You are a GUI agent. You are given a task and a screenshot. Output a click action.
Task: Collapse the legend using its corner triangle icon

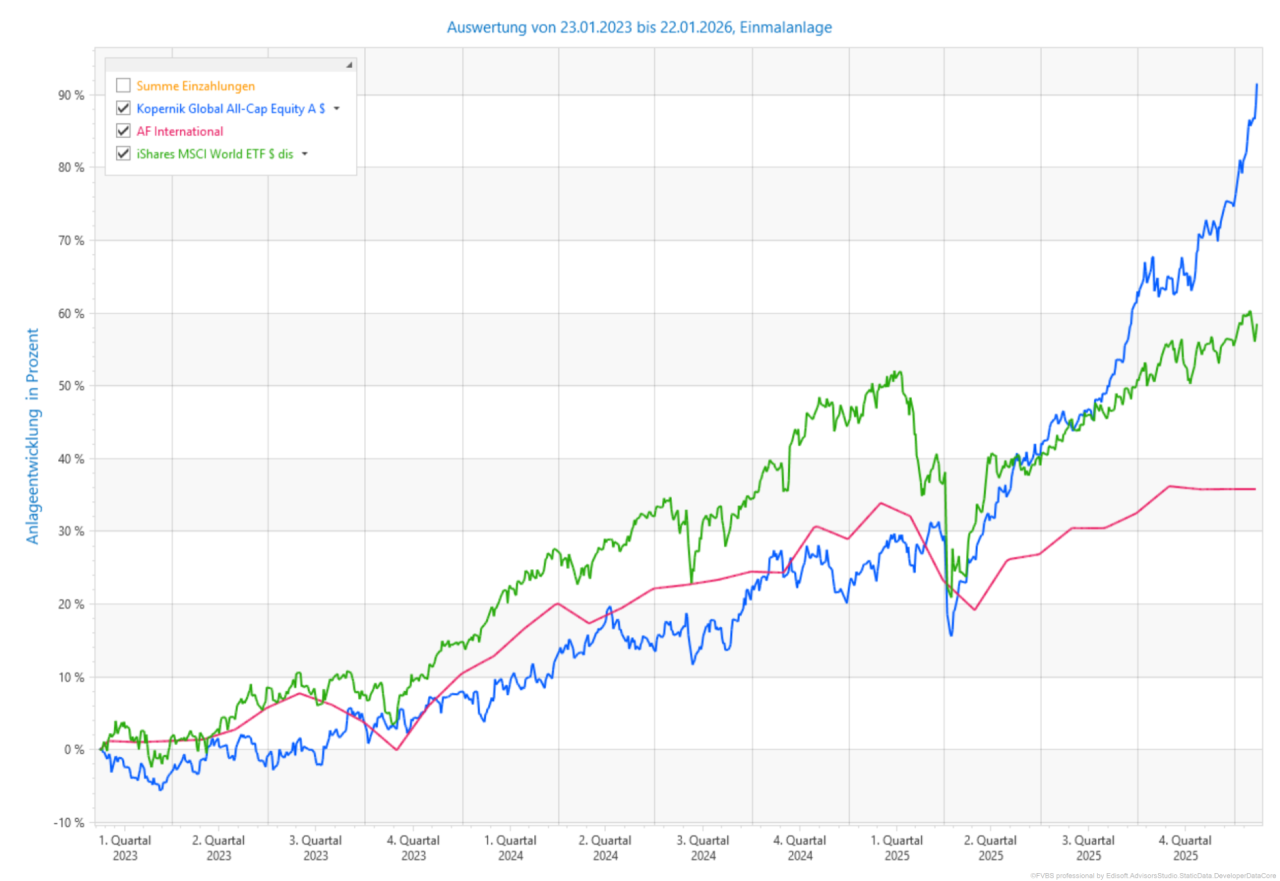point(349,65)
